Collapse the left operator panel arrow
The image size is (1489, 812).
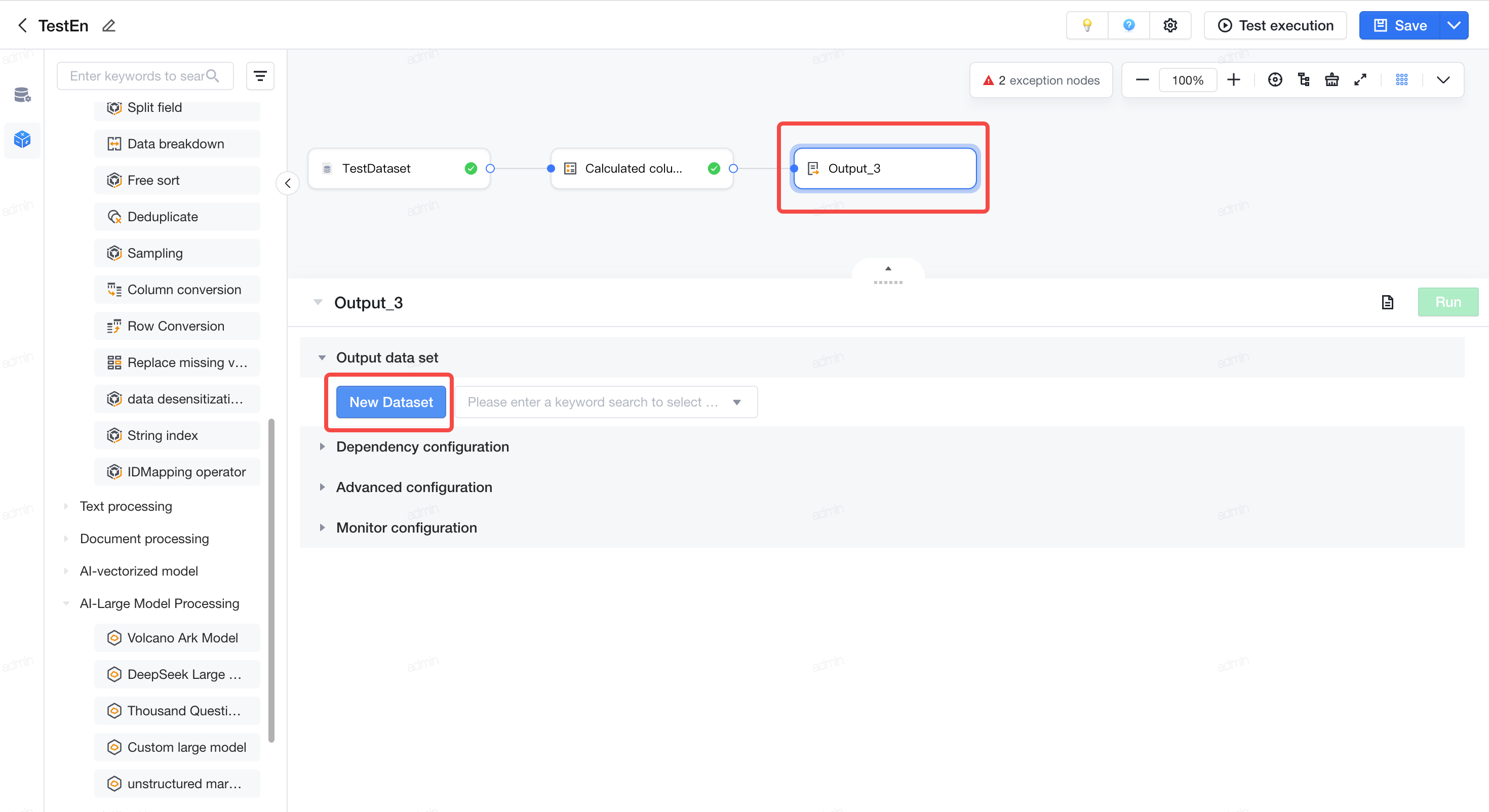coord(287,183)
